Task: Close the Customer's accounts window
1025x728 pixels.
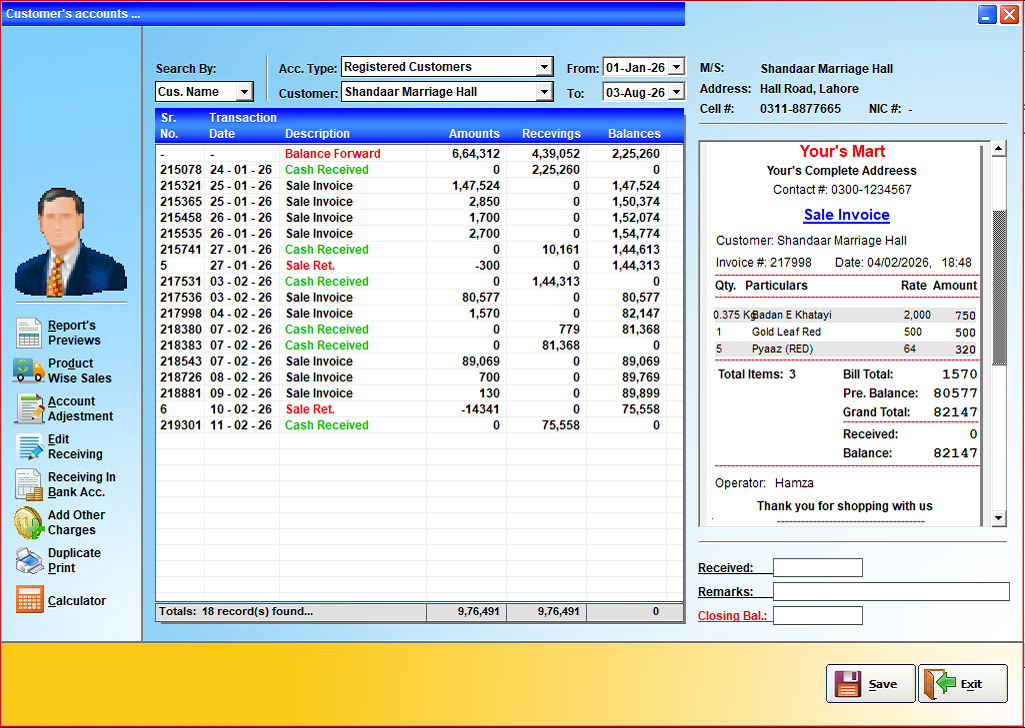Action: (x=1009, y=14)
